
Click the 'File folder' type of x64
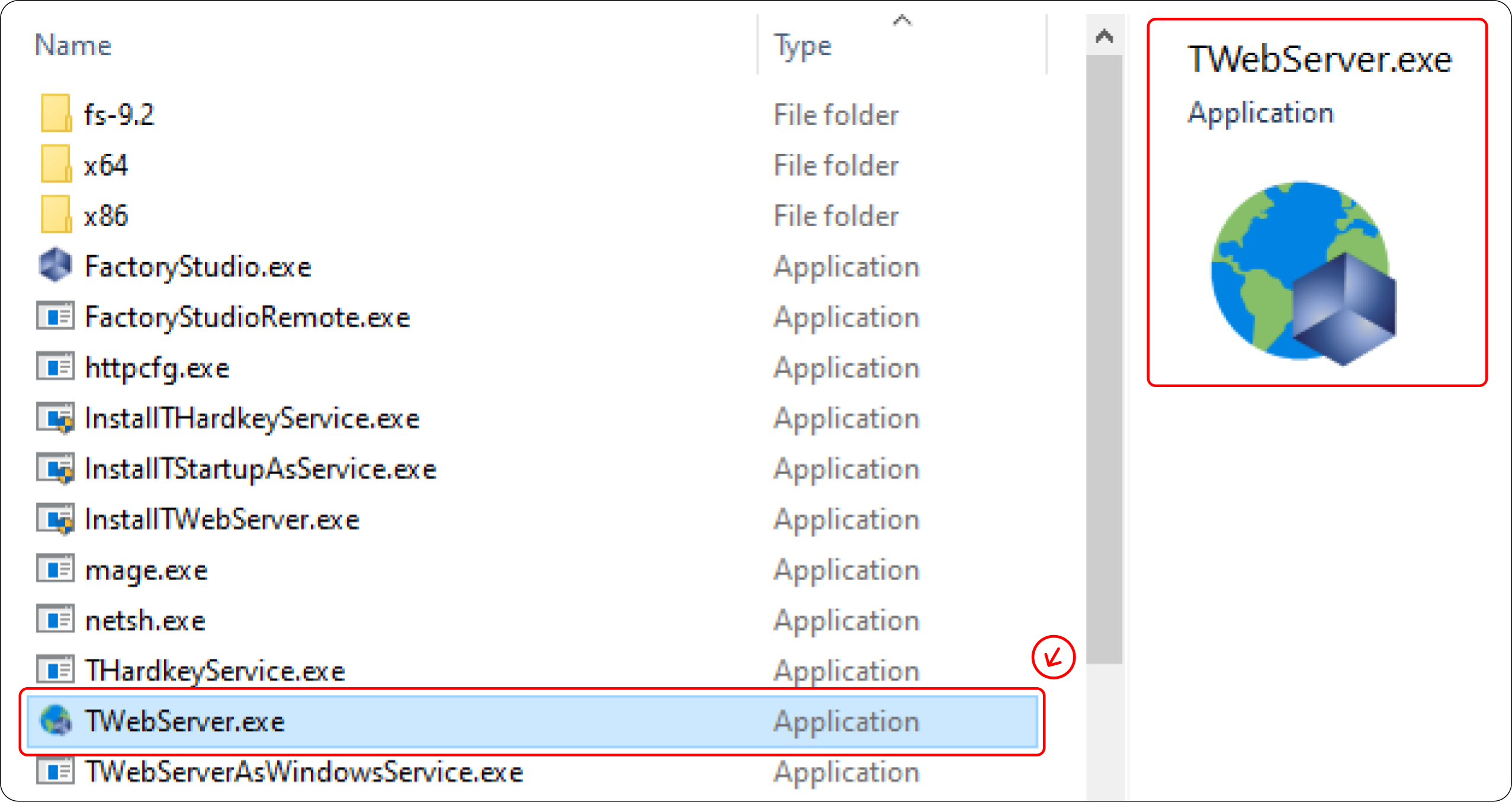(836, 165)
